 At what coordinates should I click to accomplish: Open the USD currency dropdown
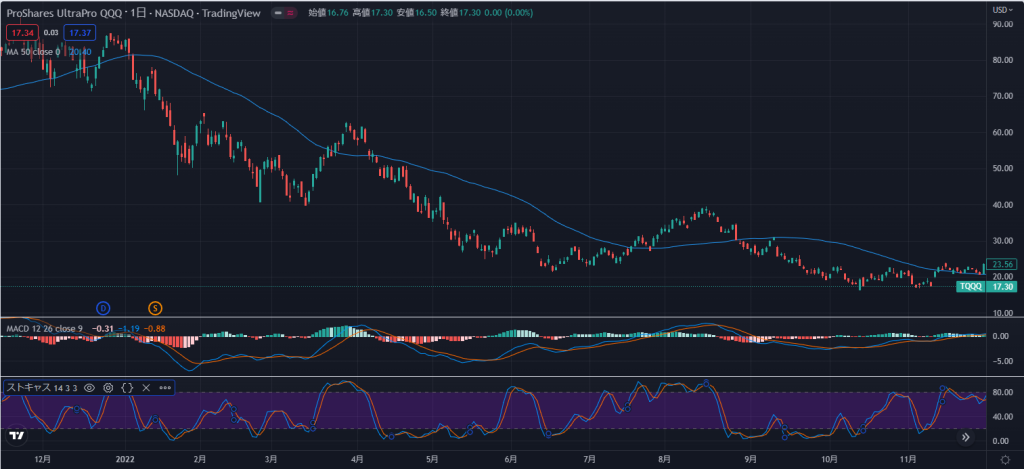click(1002, 9)
